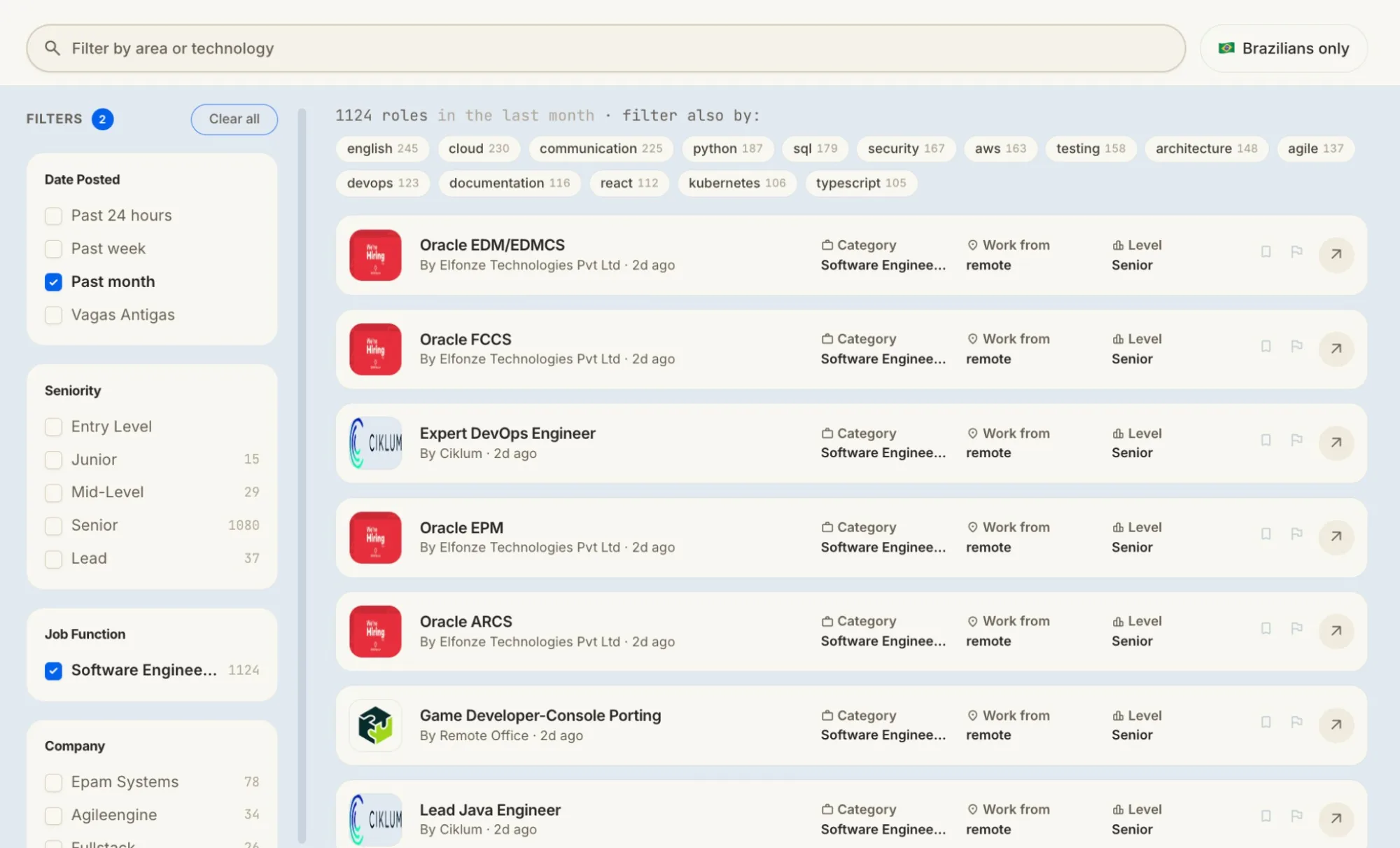
Task: Filter by the devops tag
Action: (x=382, y=183)
